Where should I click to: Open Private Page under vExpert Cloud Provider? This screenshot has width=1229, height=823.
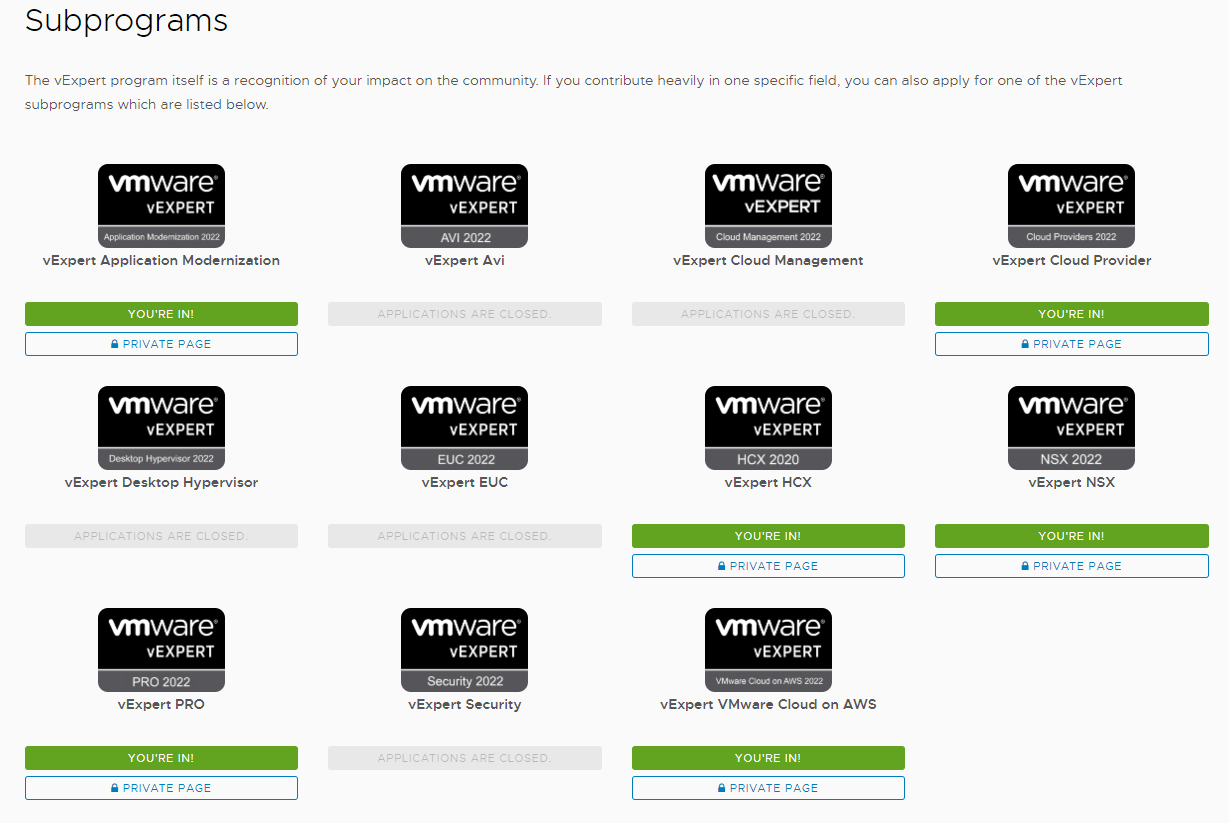[1071, 344]
